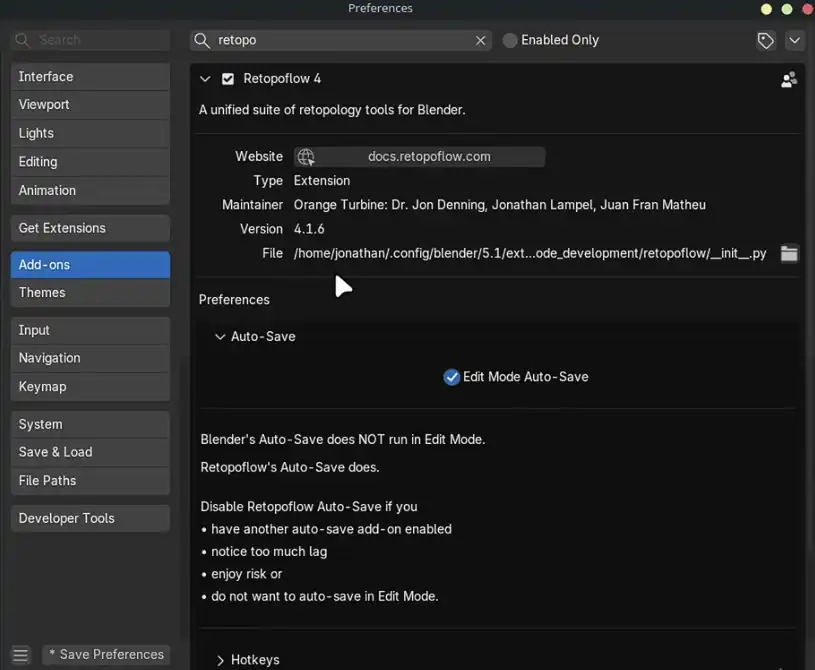815x670 pixels.
Task: Click the tag filter icon
Action: pos(765,41)
